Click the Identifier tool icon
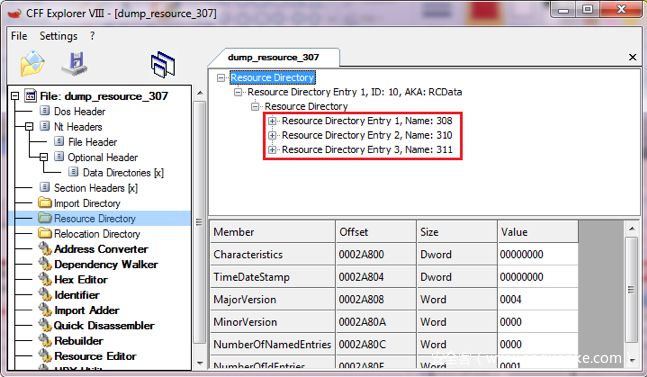 45,294
